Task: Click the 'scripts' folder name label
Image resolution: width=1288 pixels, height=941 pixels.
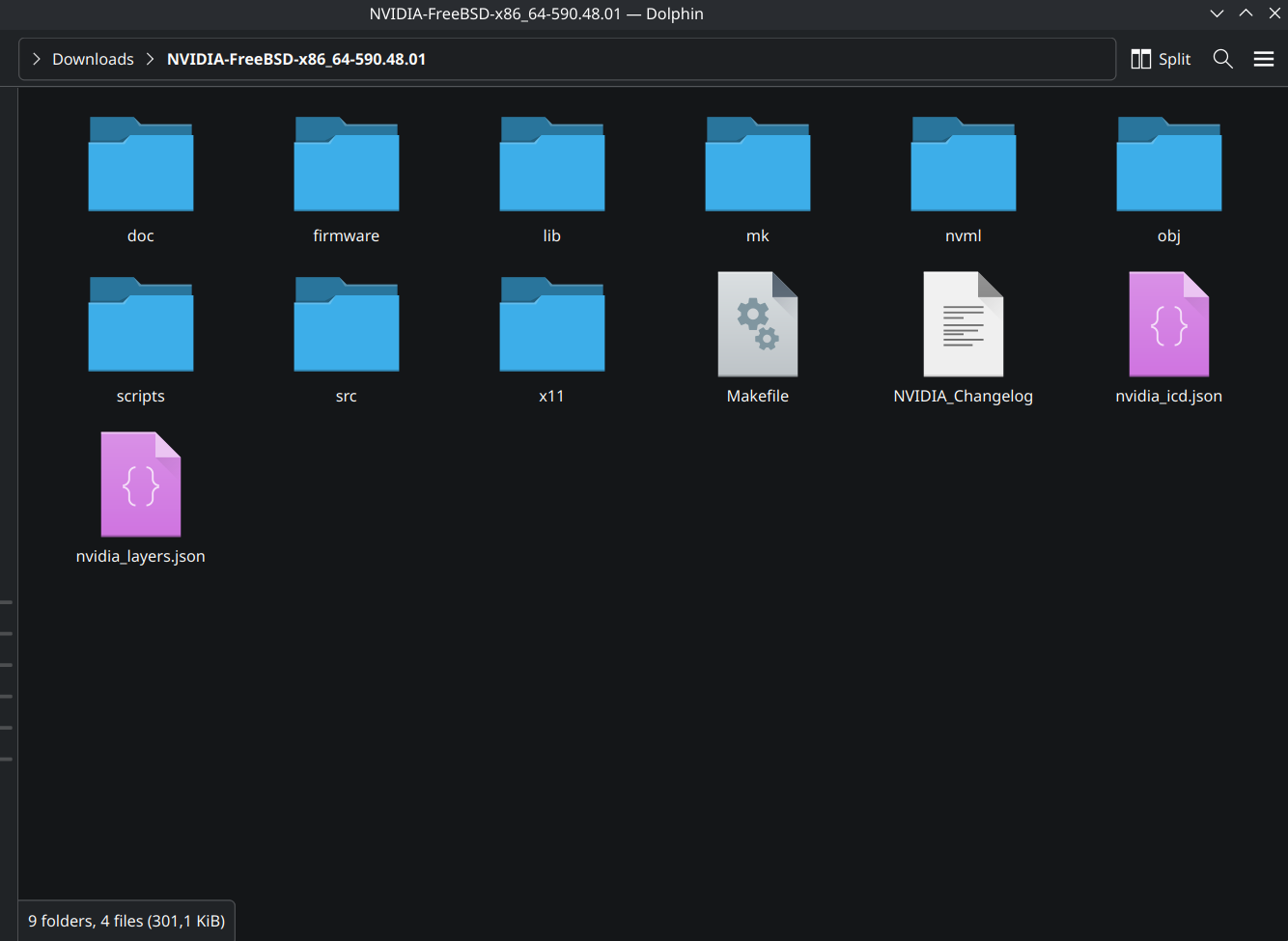Action: click(x=141, y=397)
